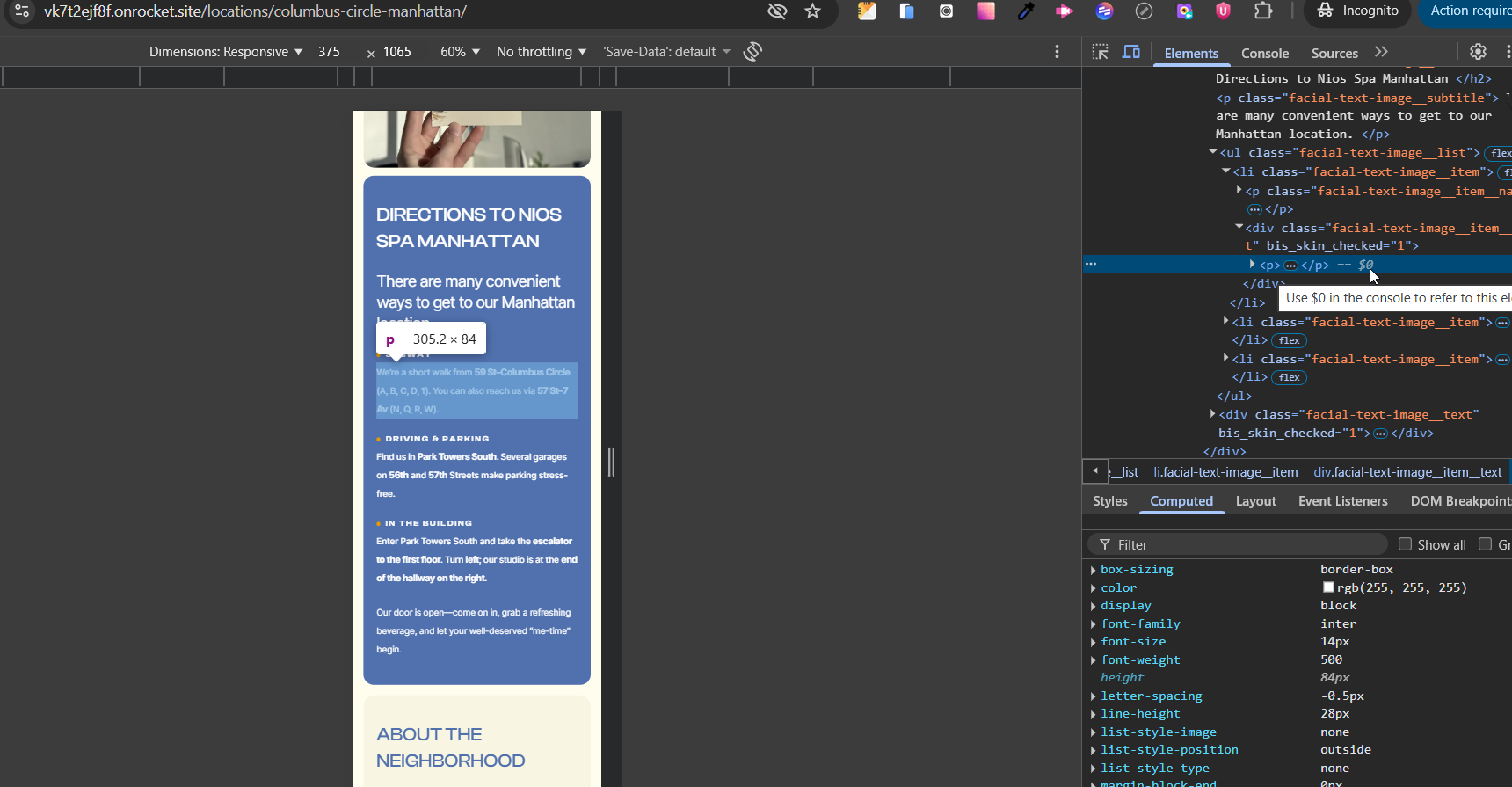Enable the Show all checkbox

coord(1405,544)
